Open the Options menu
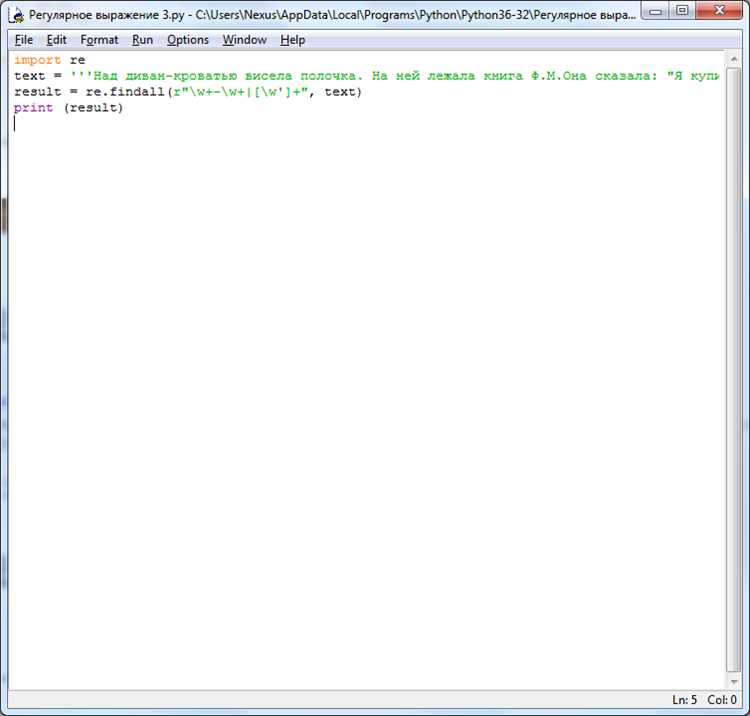The image size is (750, 716). (188, 40)
